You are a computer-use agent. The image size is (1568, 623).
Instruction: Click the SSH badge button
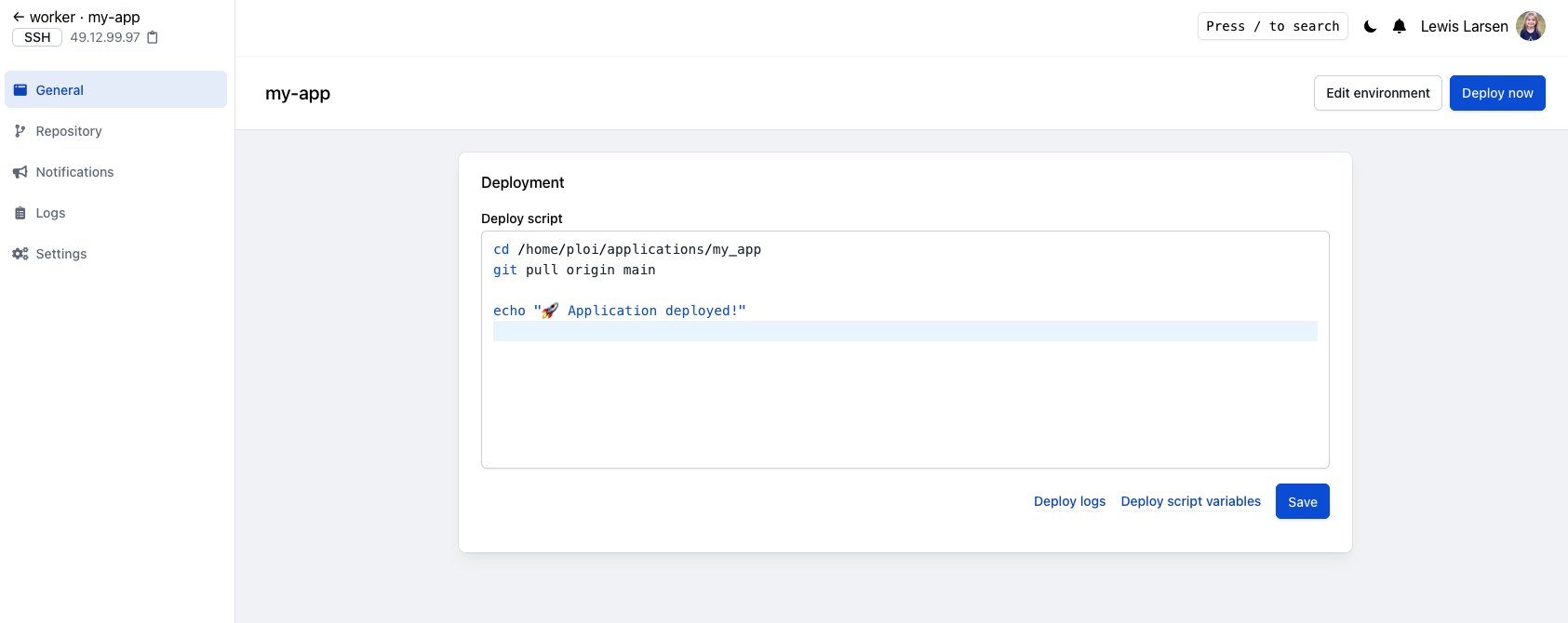pos(37,37)
